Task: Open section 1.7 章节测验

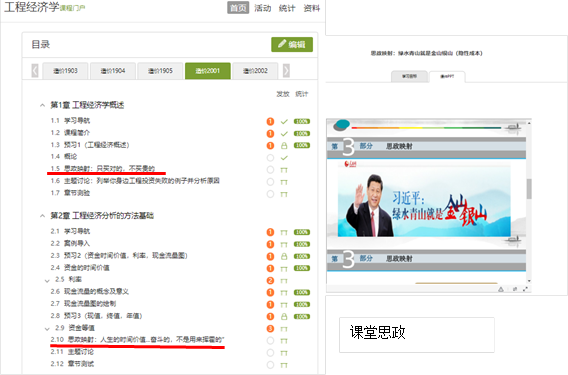Action: [70, 193]
